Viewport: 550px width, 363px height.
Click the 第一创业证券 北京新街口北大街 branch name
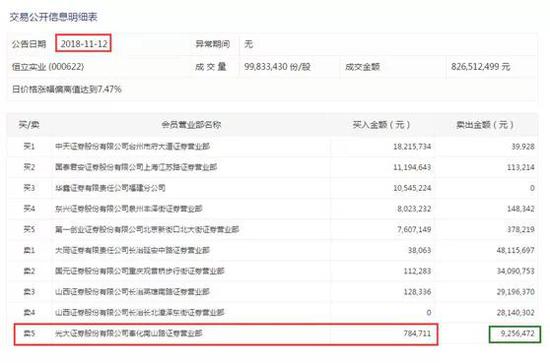coord(147,229)
